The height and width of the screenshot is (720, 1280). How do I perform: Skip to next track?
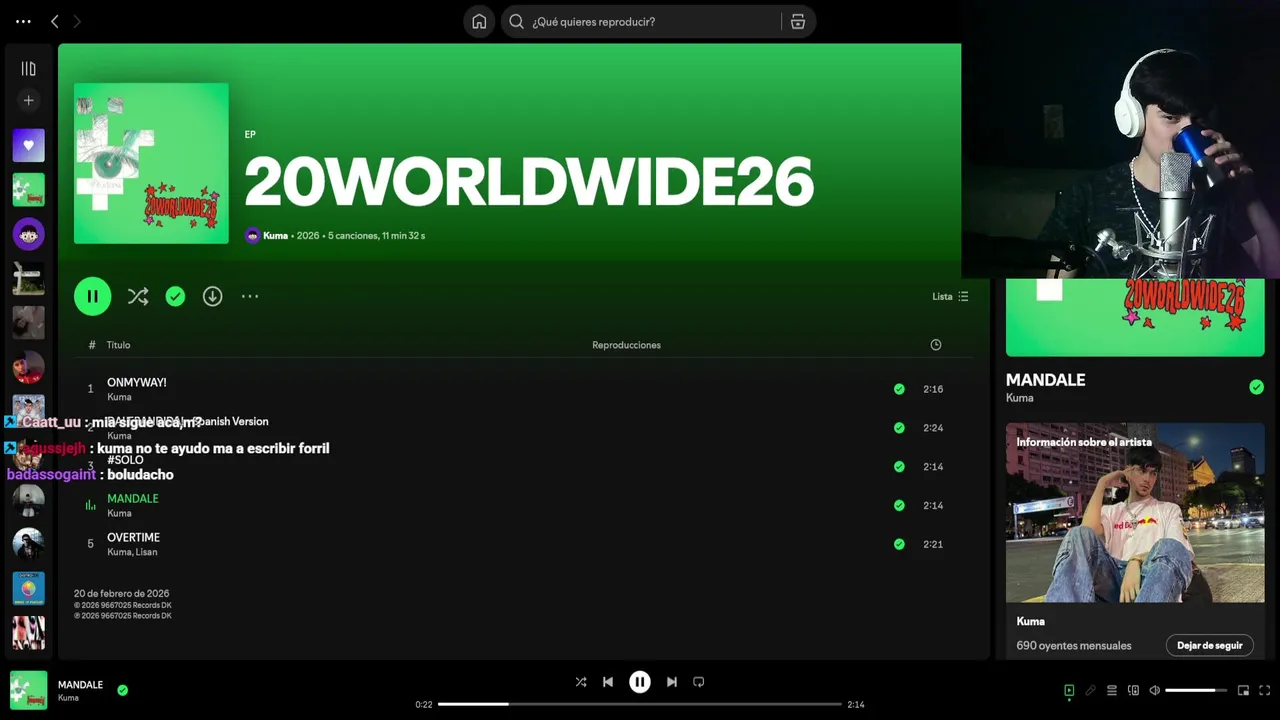(x=672, y=682)
